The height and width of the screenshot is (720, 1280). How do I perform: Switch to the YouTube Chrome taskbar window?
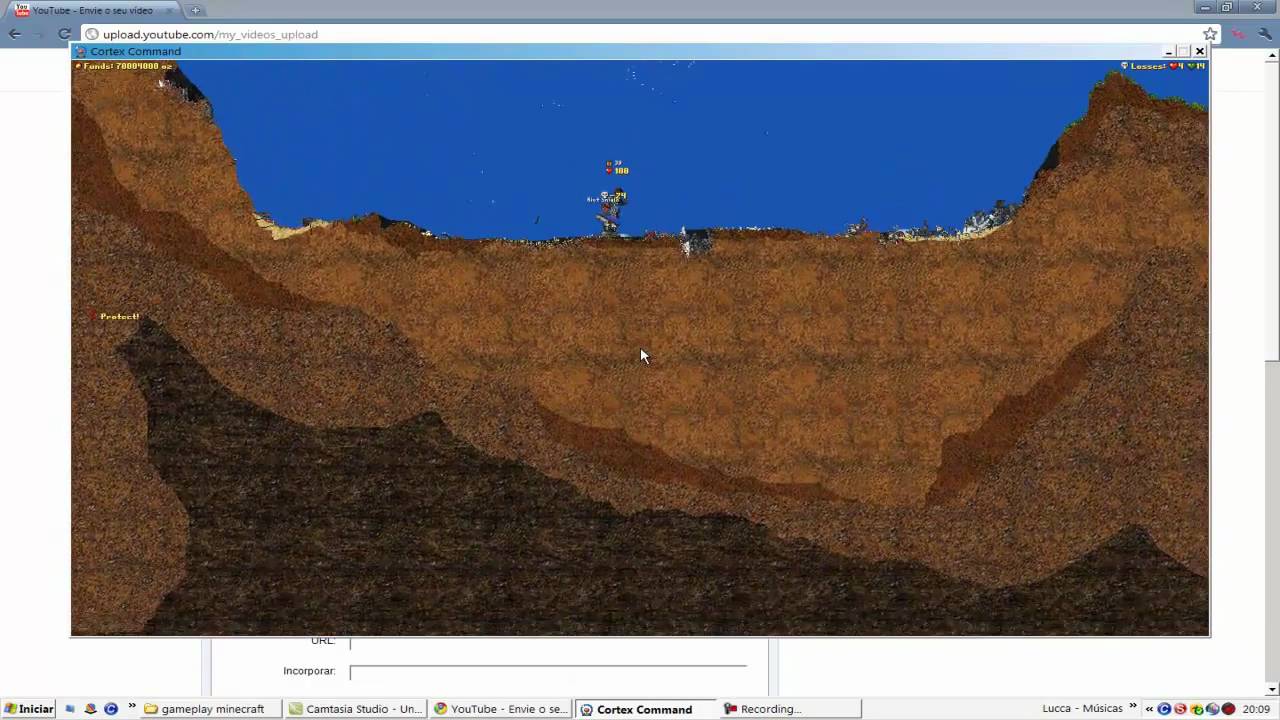point(500,709)
